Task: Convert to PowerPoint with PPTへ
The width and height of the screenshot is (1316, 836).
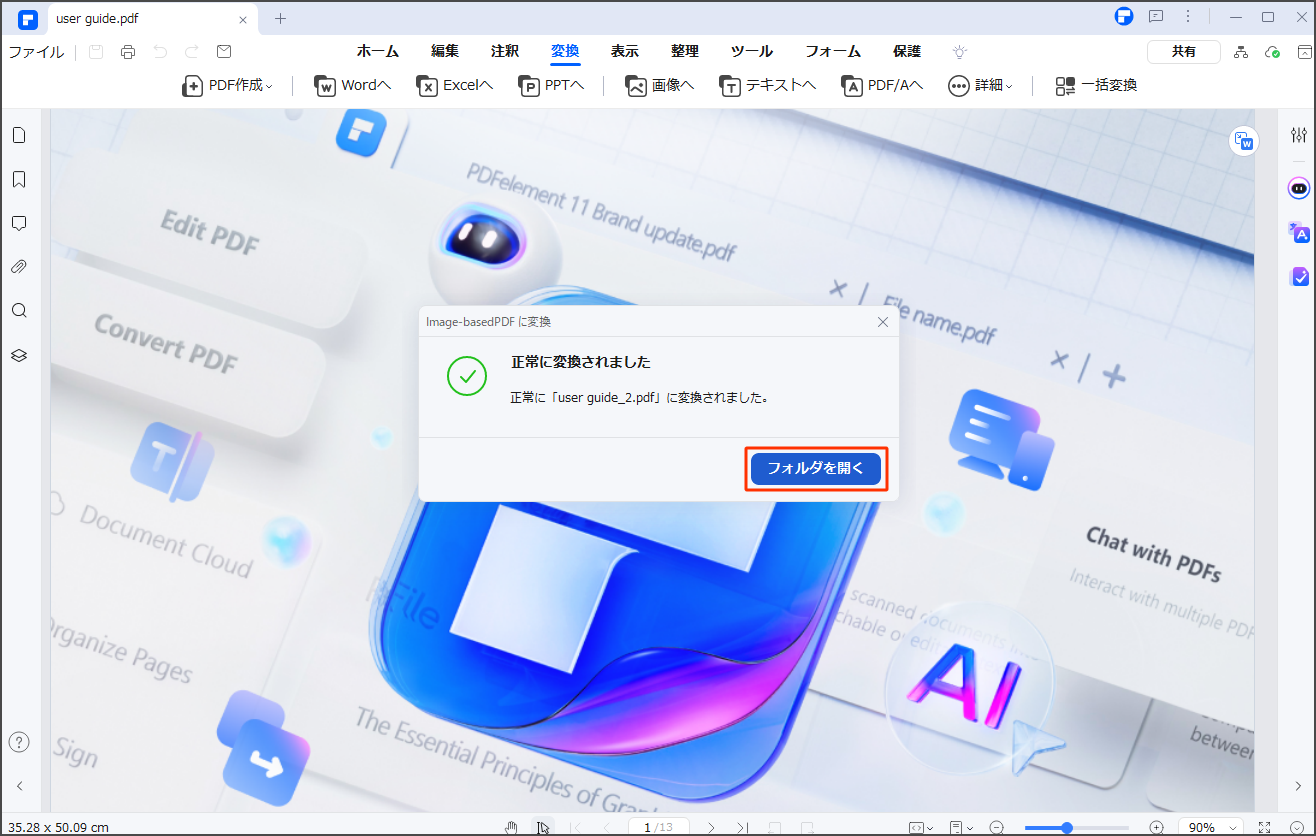Action: (551, 86)
